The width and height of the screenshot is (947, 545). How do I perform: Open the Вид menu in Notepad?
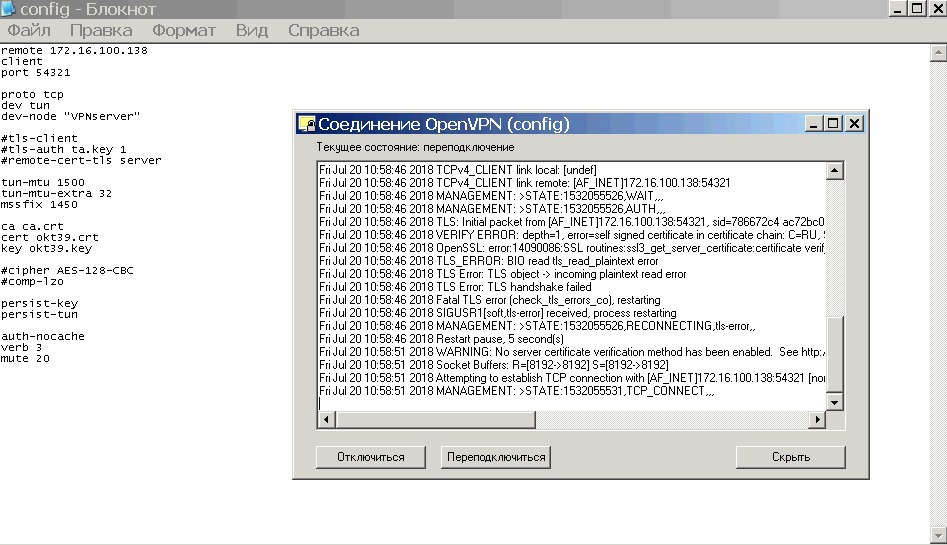(251, 30)
